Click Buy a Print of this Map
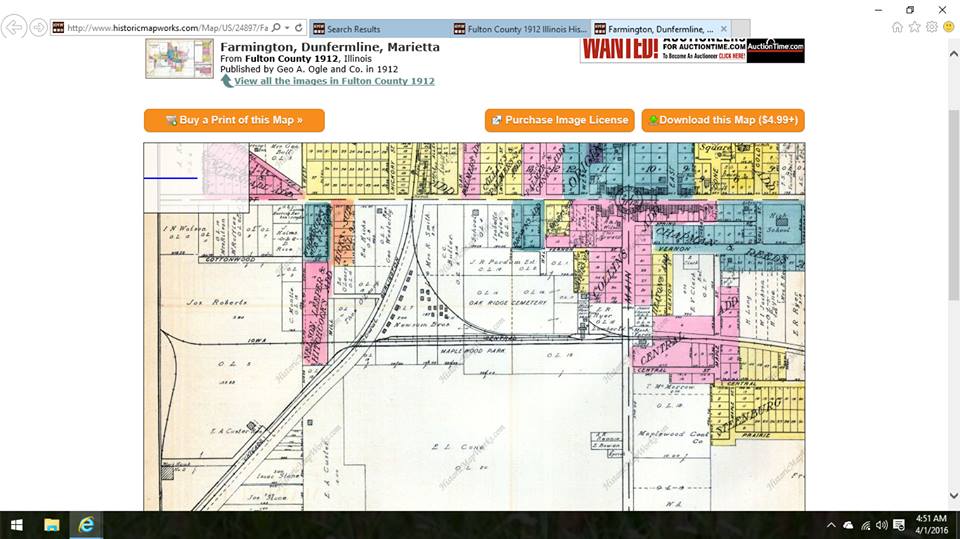Viewport: 960px width, 539px height. coord(234,120)
